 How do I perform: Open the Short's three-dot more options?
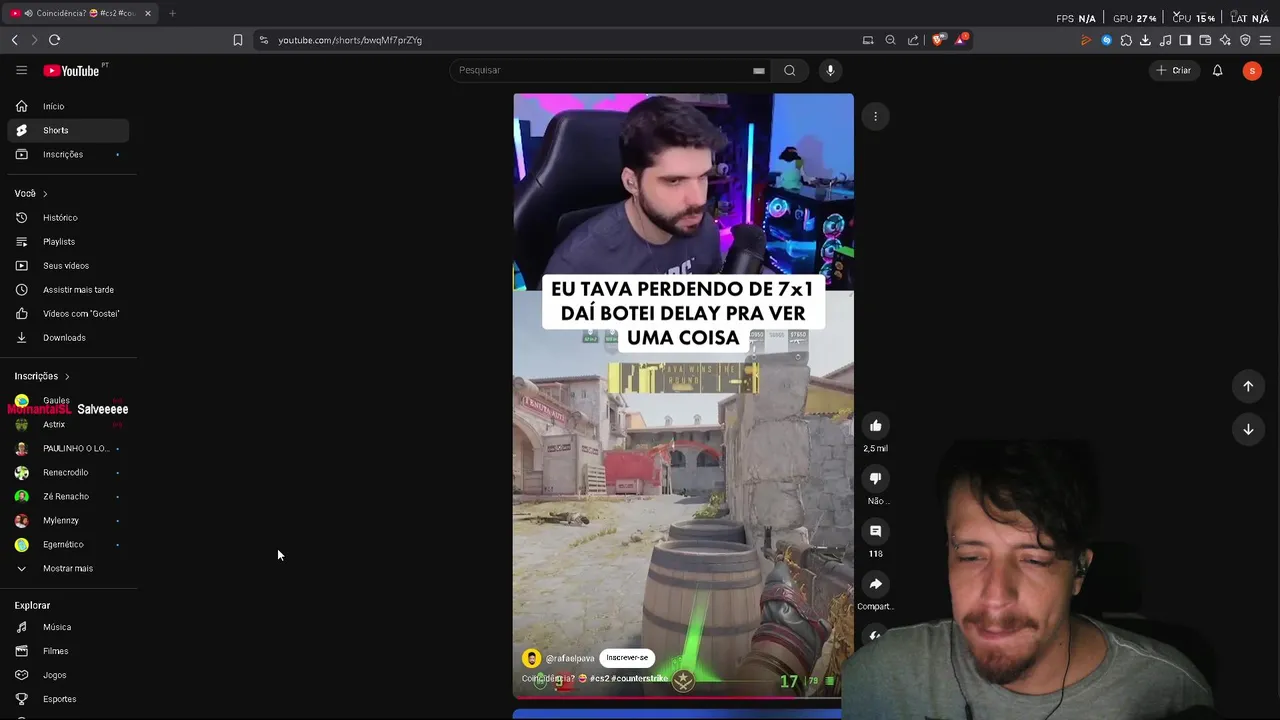875,116
